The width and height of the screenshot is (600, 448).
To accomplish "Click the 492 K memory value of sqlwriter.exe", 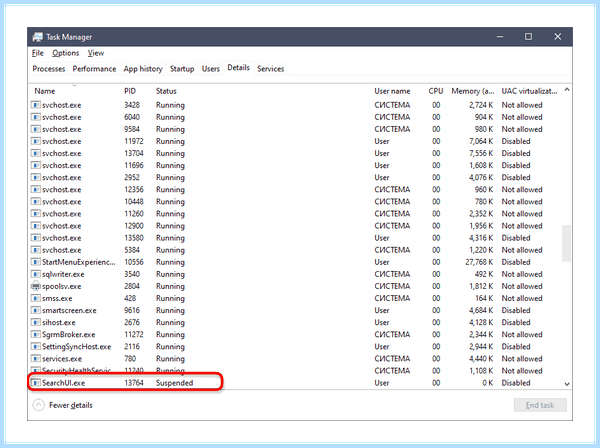I will tap(484, 274).
